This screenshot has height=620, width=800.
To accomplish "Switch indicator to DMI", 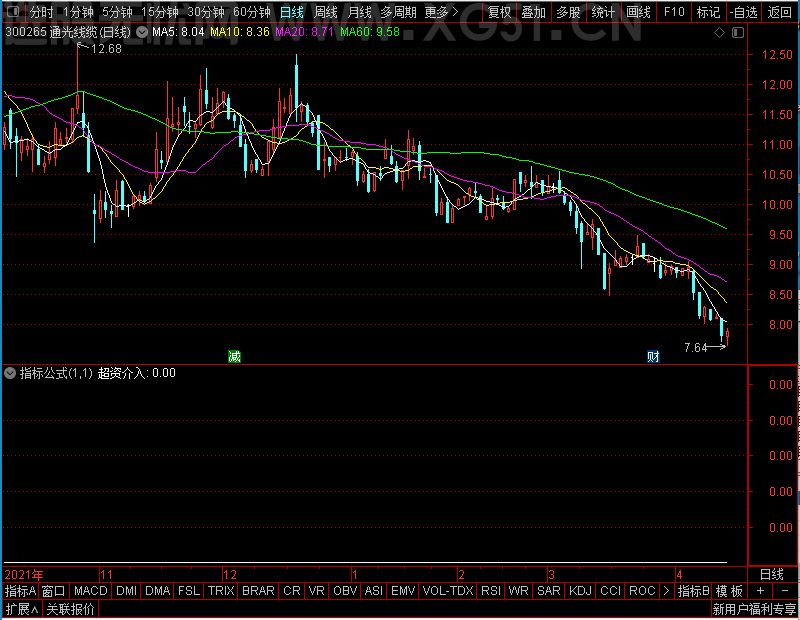I will point(126,591).
